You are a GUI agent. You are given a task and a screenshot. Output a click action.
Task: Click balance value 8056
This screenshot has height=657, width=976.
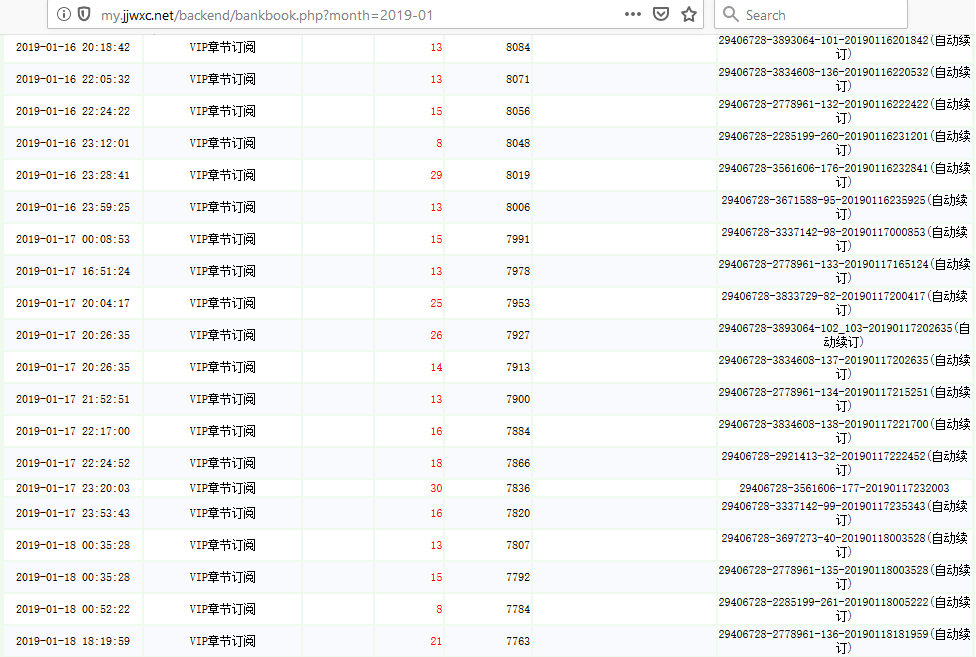518,111
